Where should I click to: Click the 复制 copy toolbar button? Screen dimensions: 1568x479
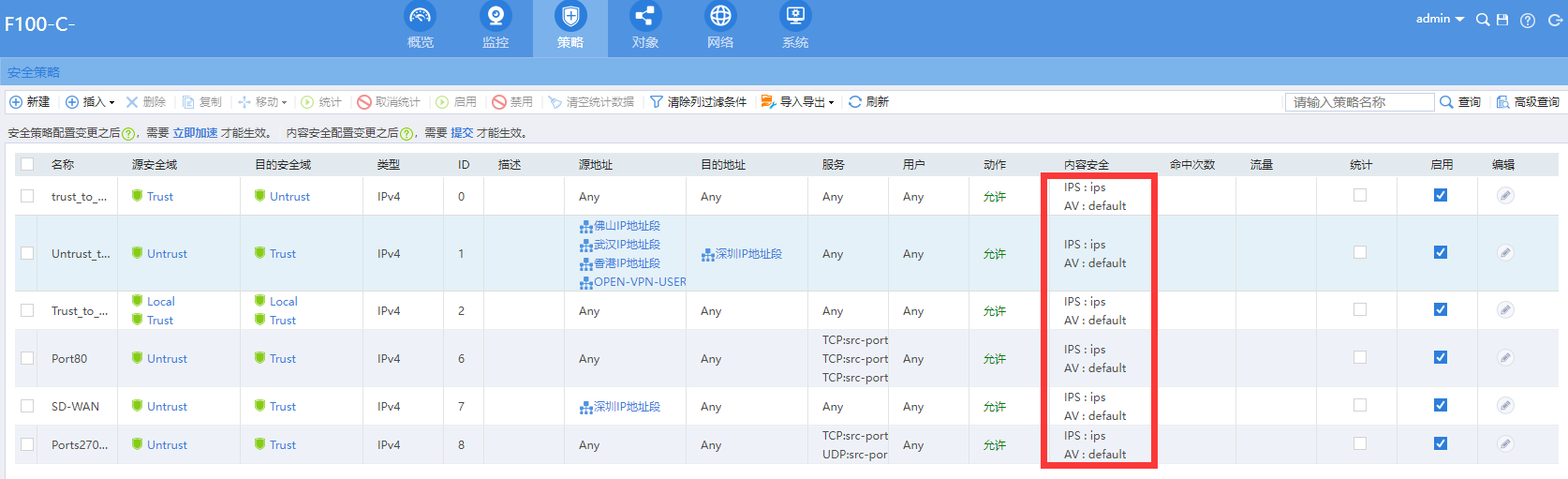[x=202, y=102]
